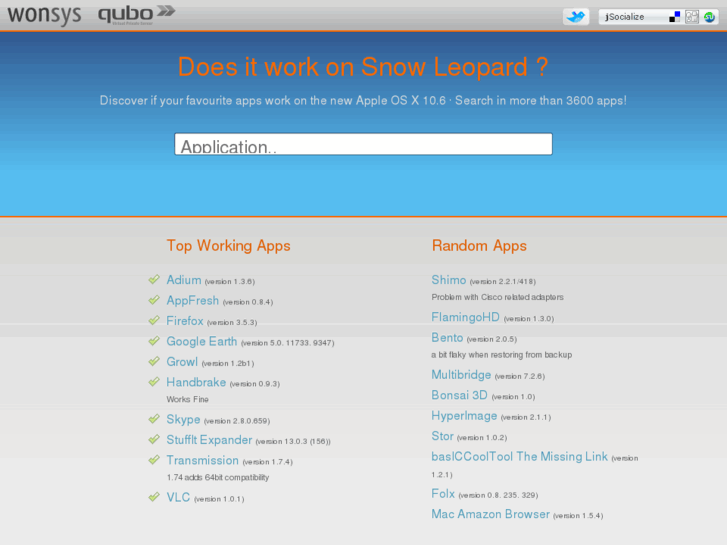Click the 'Random Apps' heading
Screen dimensions: 727x545
[479, 246]
